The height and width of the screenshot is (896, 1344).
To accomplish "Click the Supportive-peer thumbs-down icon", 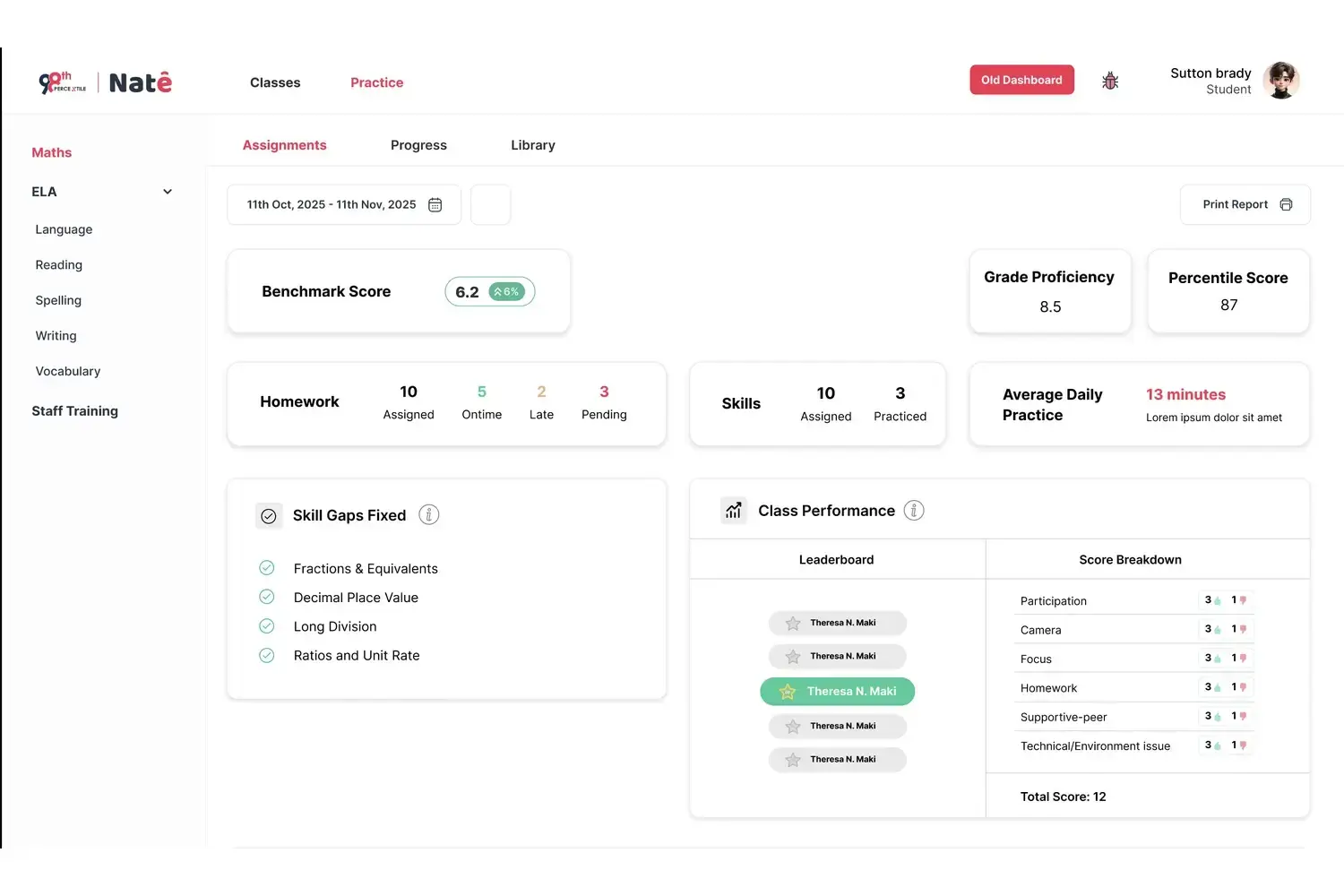I will (1243, 717).
